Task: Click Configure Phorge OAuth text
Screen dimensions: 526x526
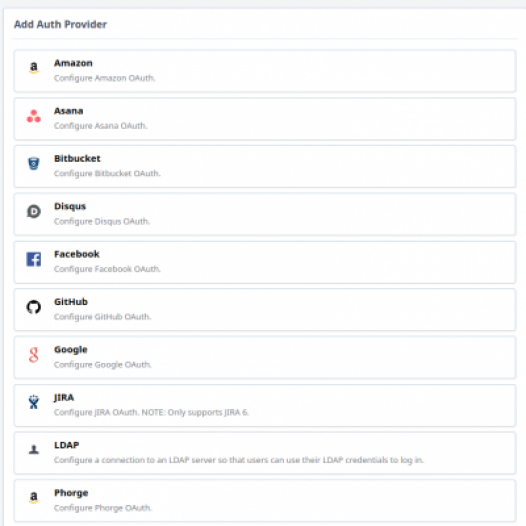Action: [103, 508]
